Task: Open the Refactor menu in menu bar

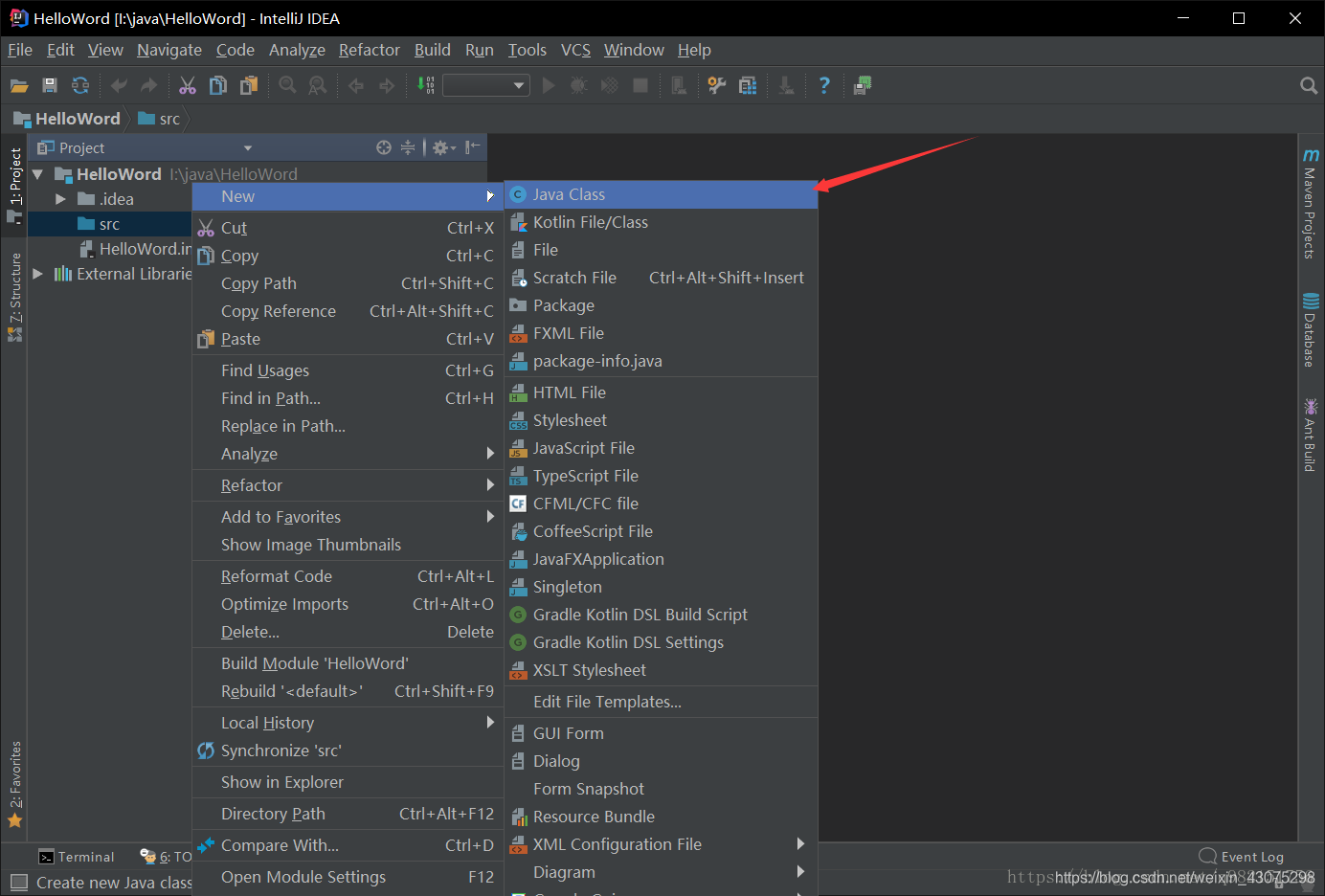Action: [369, 50]
